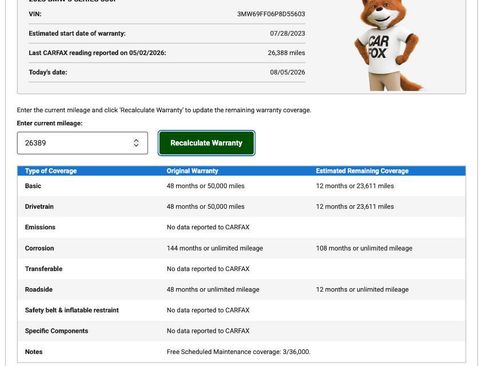Screen dimensions: 488x366
Task: Click the Type of Coverage column header
Action: tap(51, 171)
